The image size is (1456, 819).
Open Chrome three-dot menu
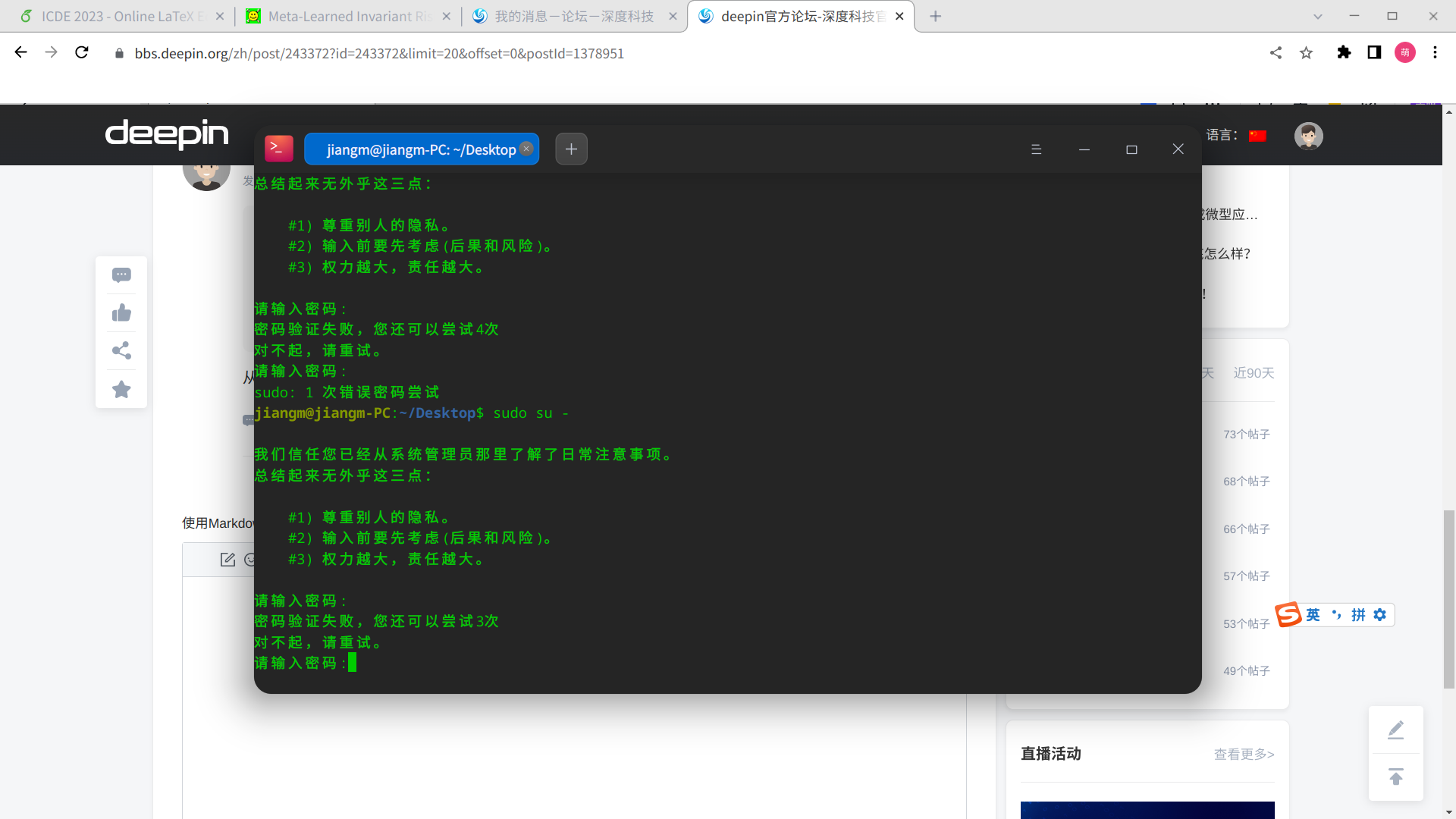pos(1435,52)
